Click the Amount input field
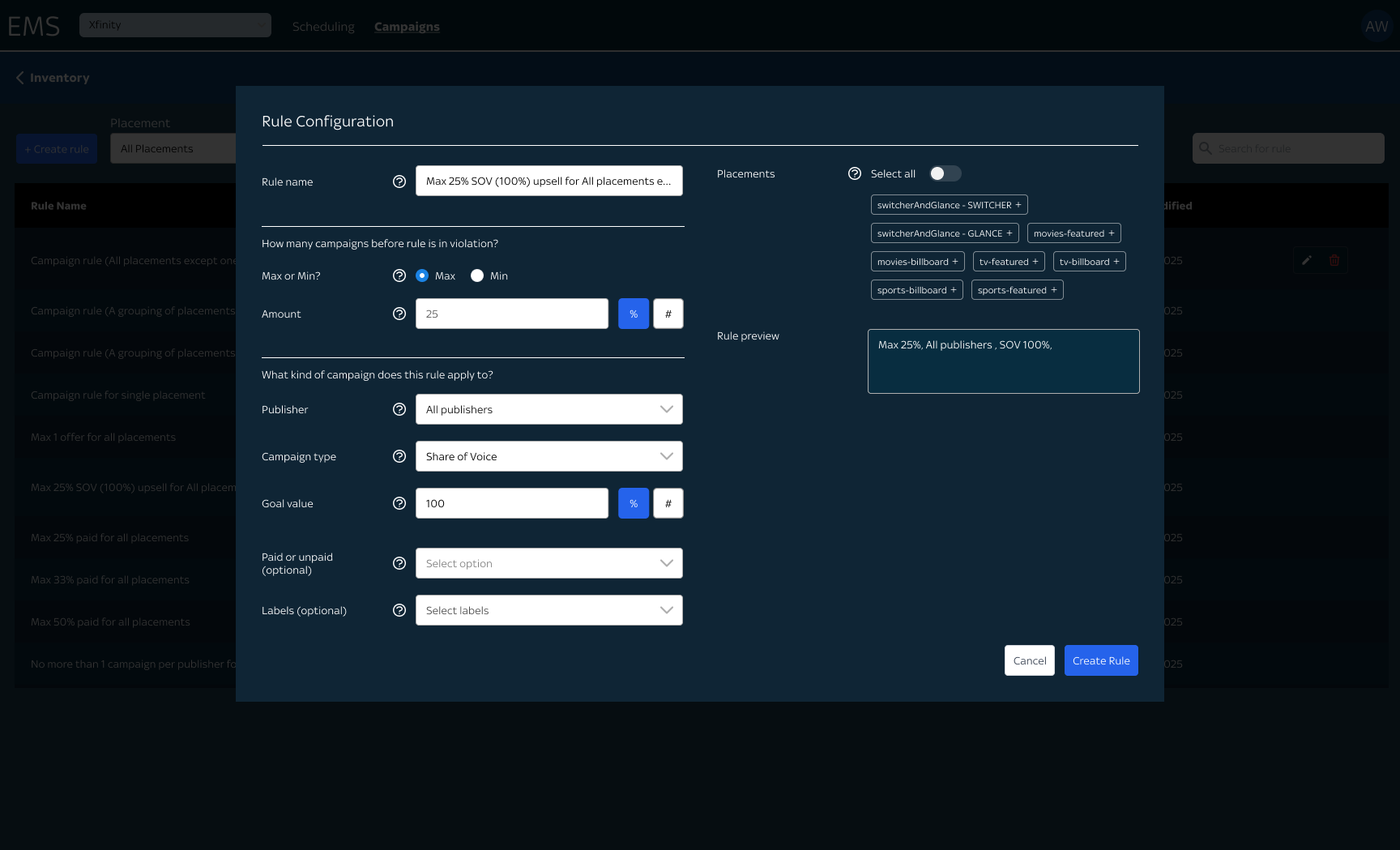This screenshot has width=1400, height=850. coord(512,314)
